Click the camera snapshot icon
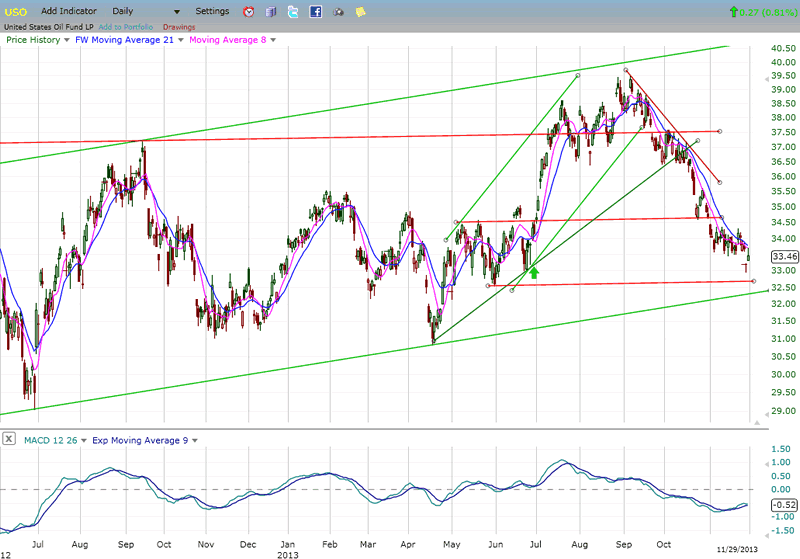 [x=338, y=12]
